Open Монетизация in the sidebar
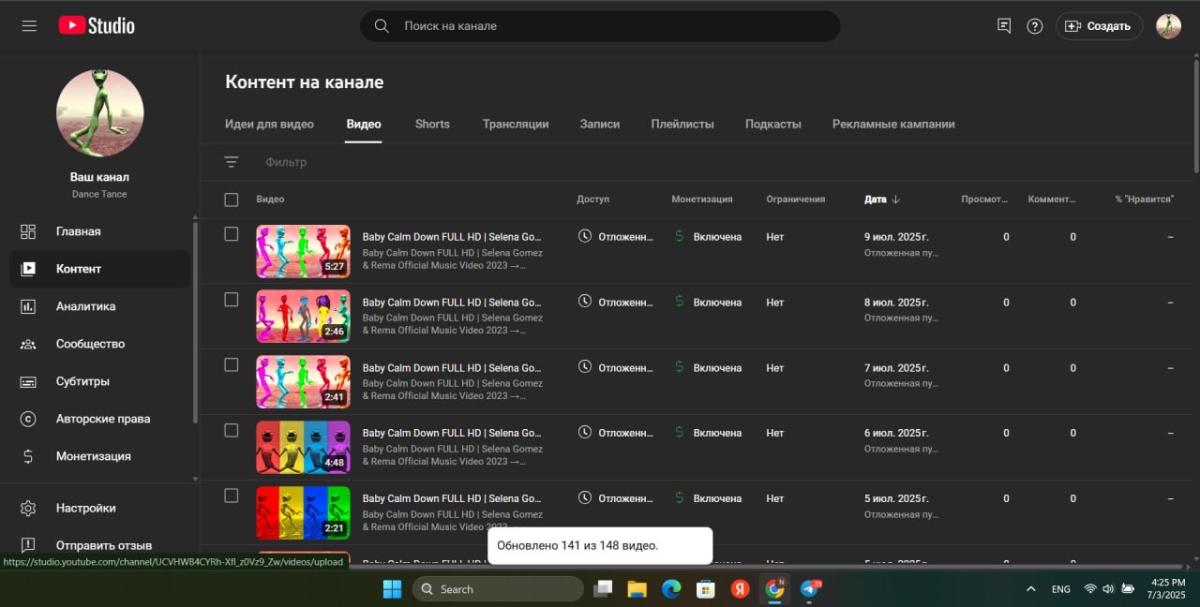 pyautogui.click(x=100, y=456)
